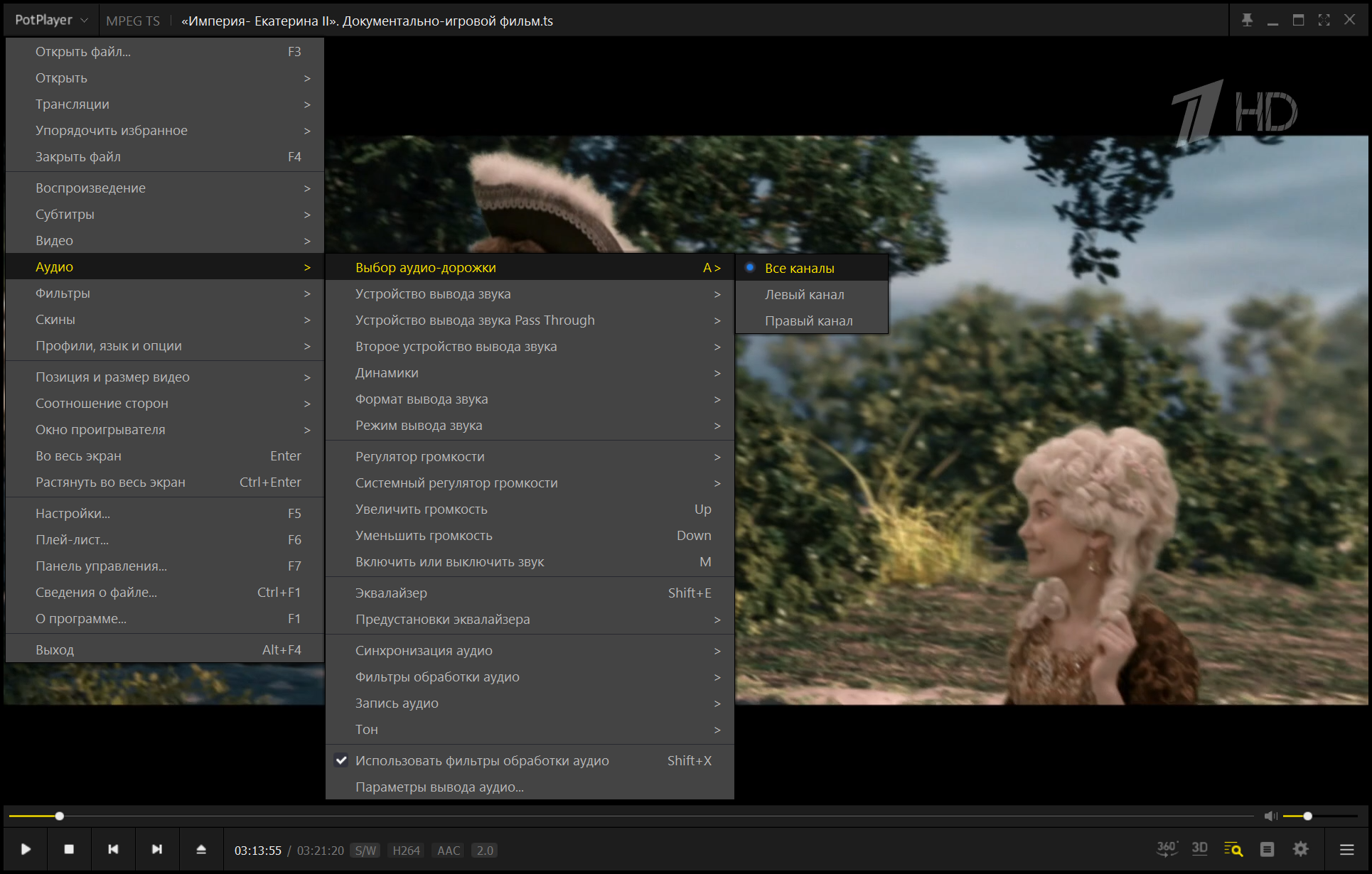The width and height of the screenshot is (1372, 874).
Task: Toggle the 360 degree video mode
Action: pyautogui.click(x=1167, y=848)
